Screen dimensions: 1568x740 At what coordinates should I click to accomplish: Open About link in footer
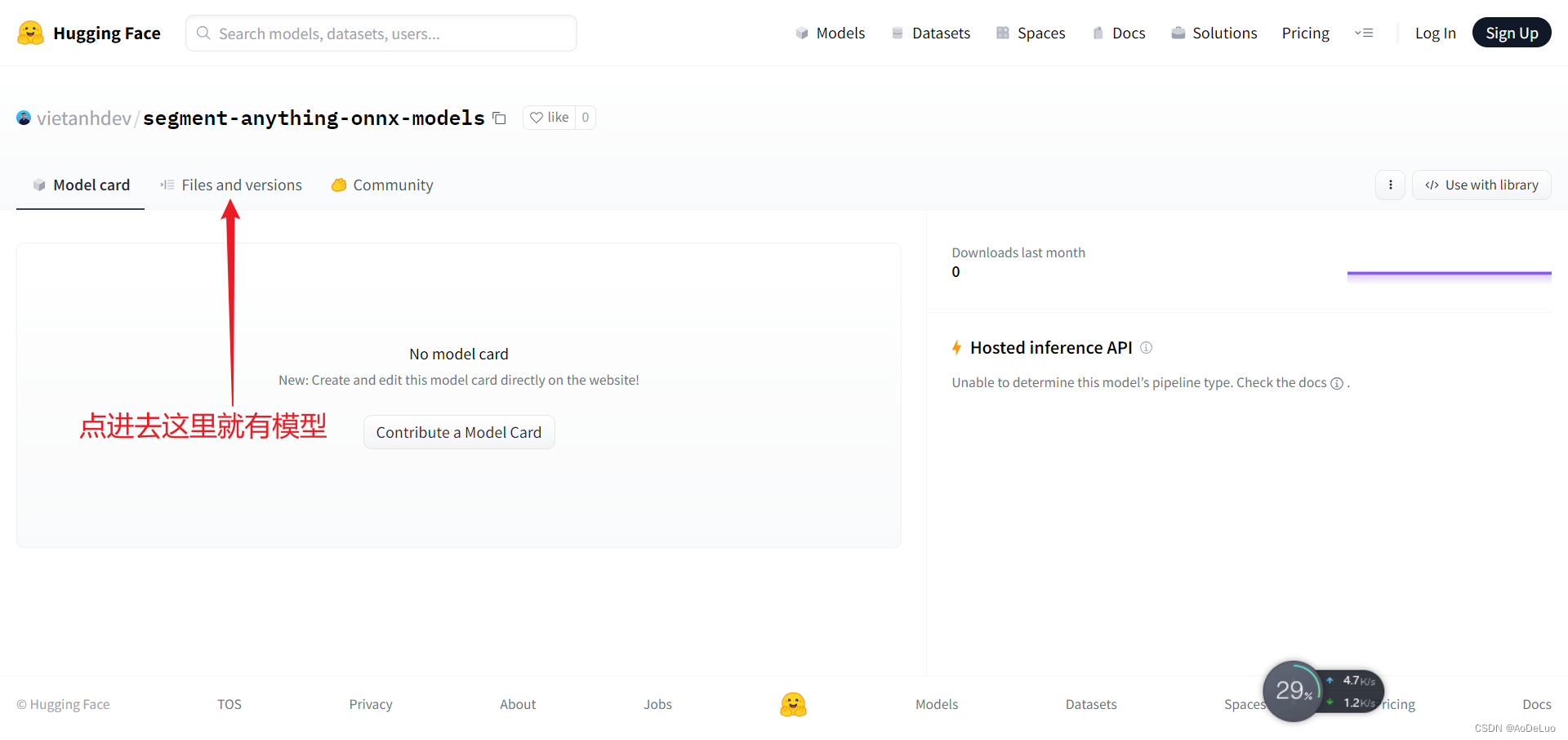click(518, 704)
